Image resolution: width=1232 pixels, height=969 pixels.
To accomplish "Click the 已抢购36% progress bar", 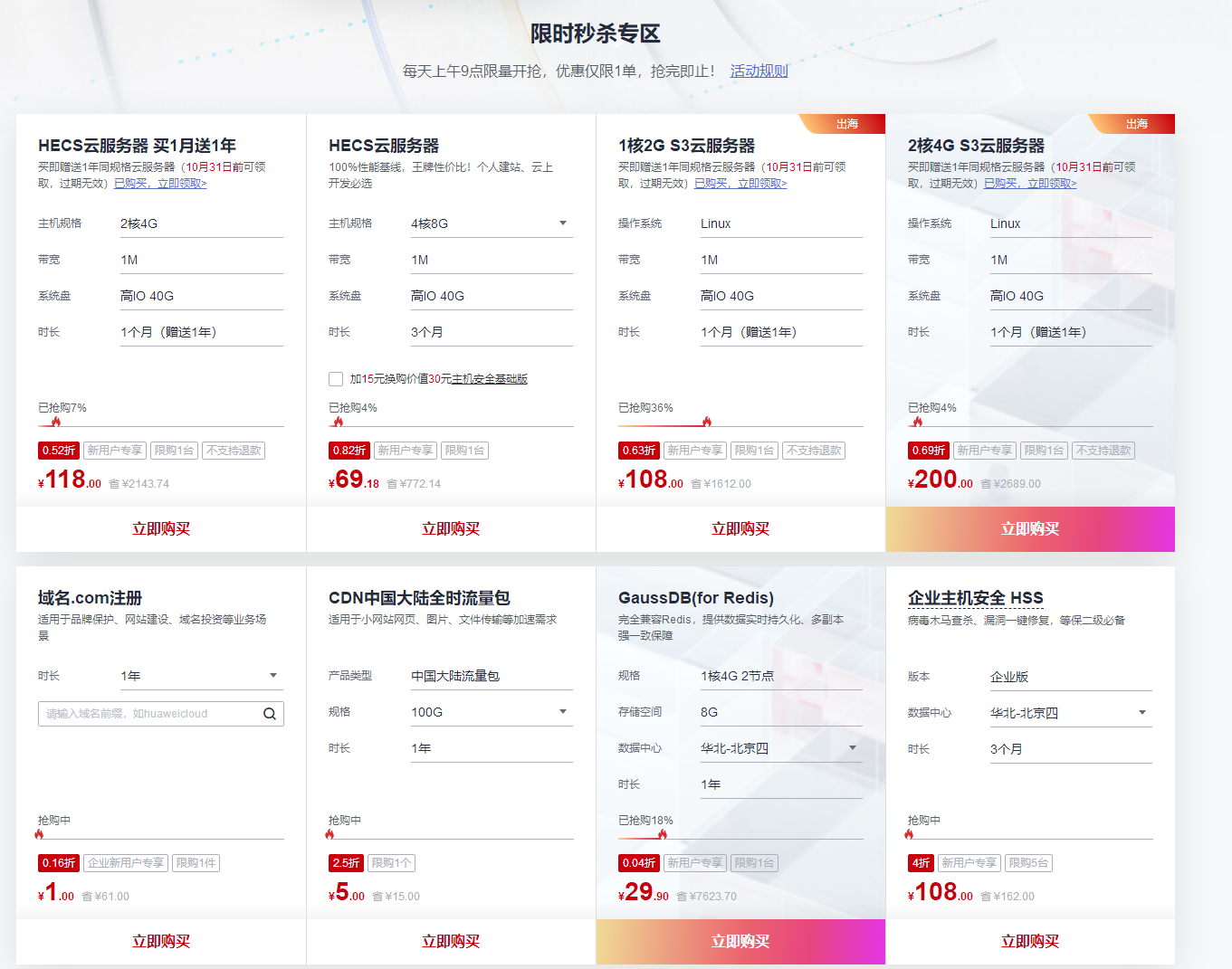I will point(740,425).
